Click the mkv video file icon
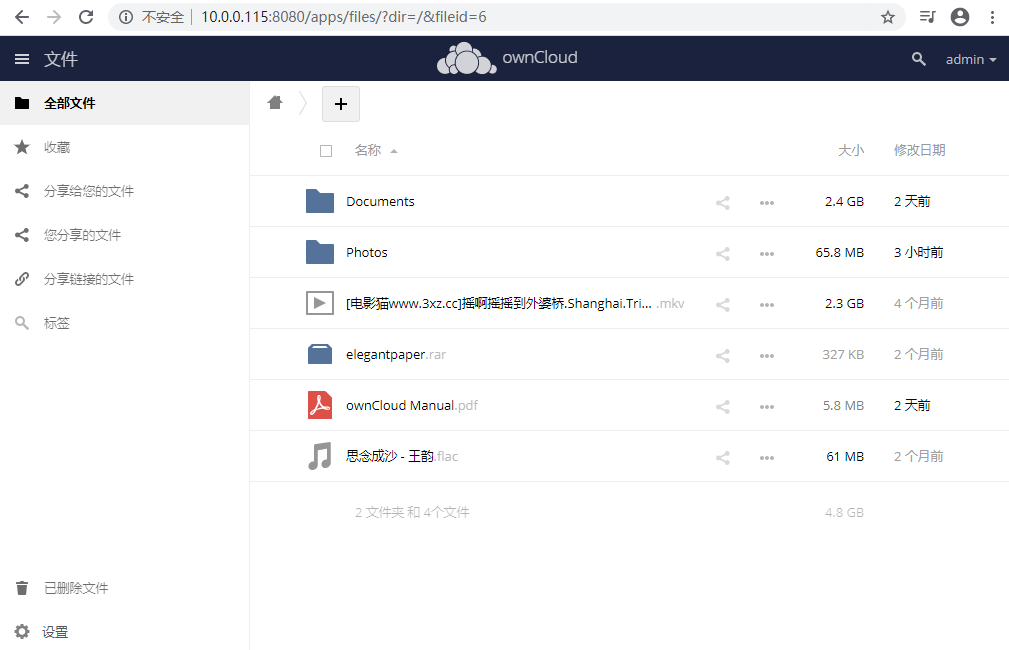1009x650 pixels. pos(320,303)
